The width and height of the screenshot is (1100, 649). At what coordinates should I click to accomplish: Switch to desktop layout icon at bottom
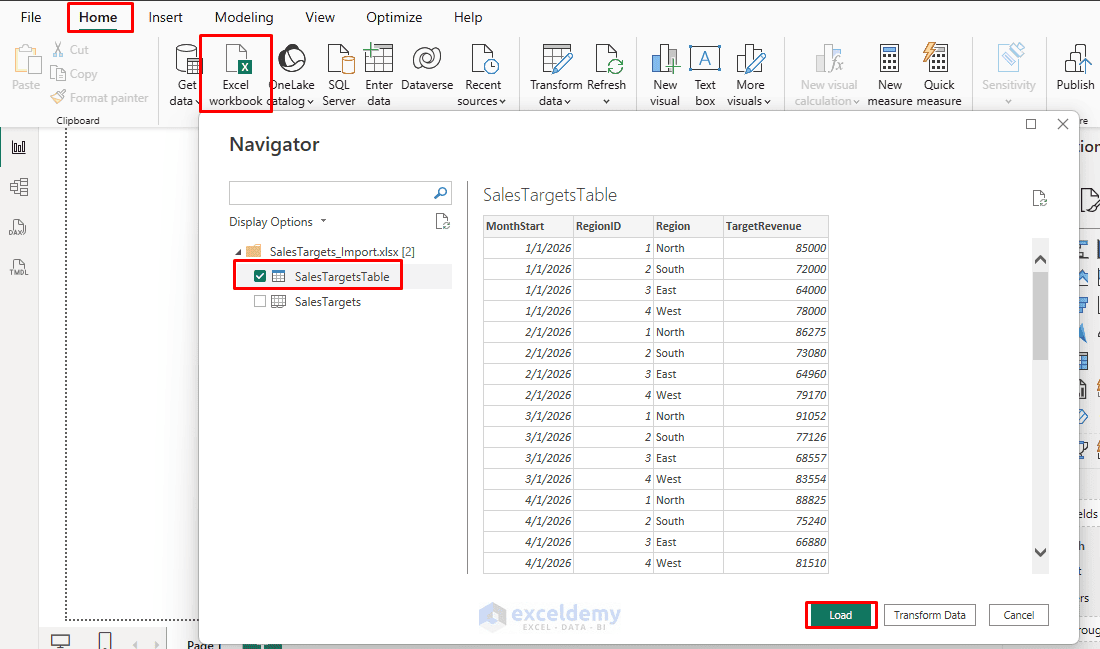60,641
